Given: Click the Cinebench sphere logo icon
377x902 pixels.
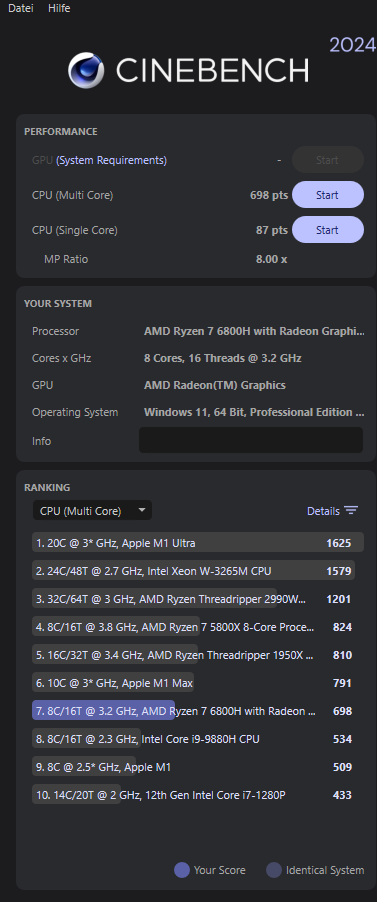Looking at the screenshot, I should coord(86,70).
